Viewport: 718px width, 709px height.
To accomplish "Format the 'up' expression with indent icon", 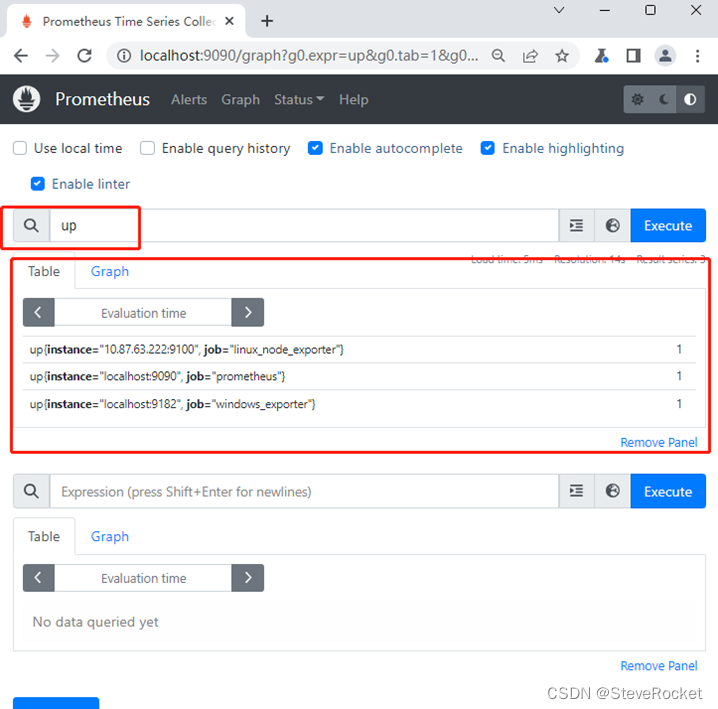I will pyautogui.click(x=577, y=225).
